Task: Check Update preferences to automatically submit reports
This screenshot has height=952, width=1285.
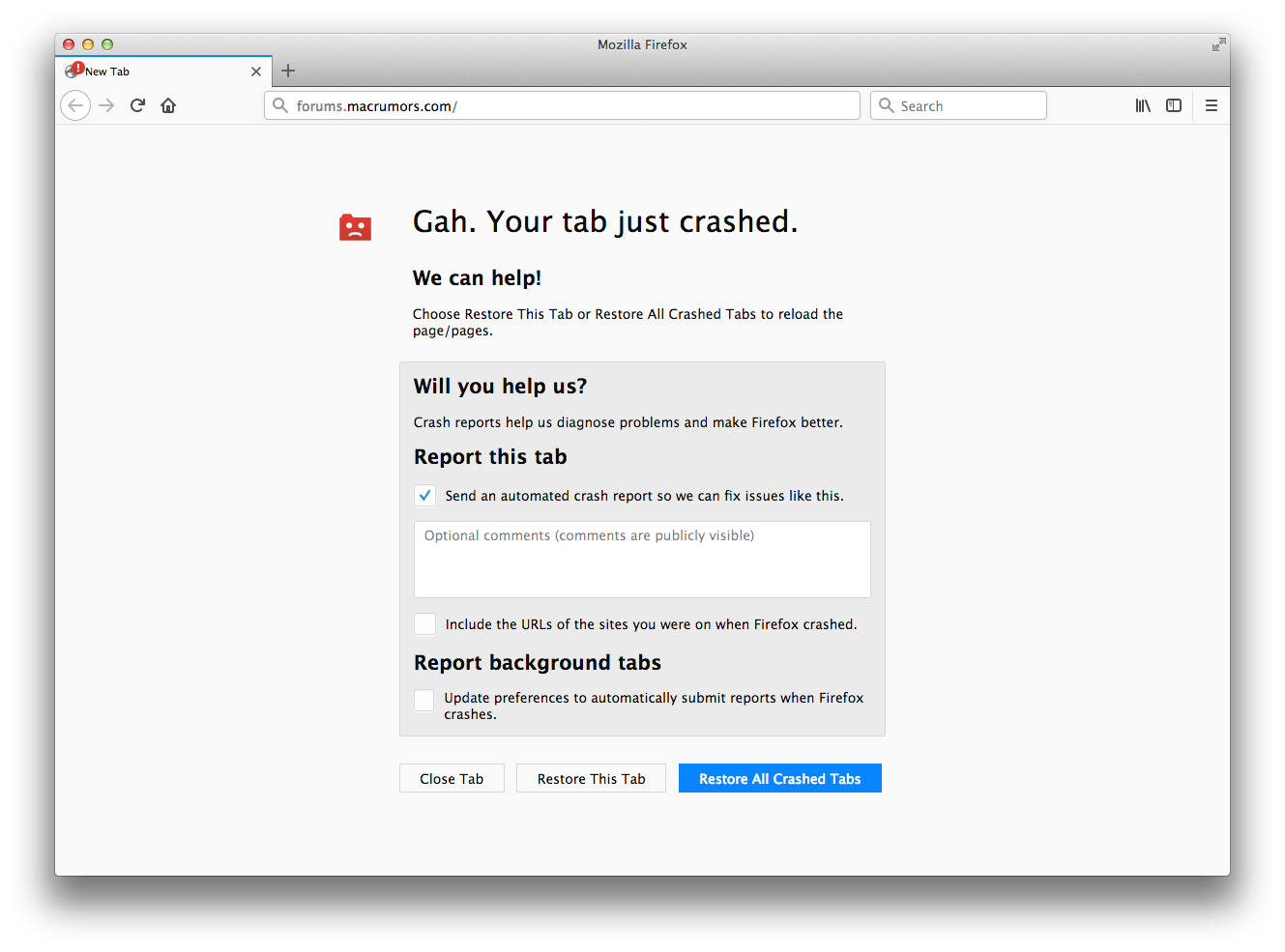Action: pos(423,700)
